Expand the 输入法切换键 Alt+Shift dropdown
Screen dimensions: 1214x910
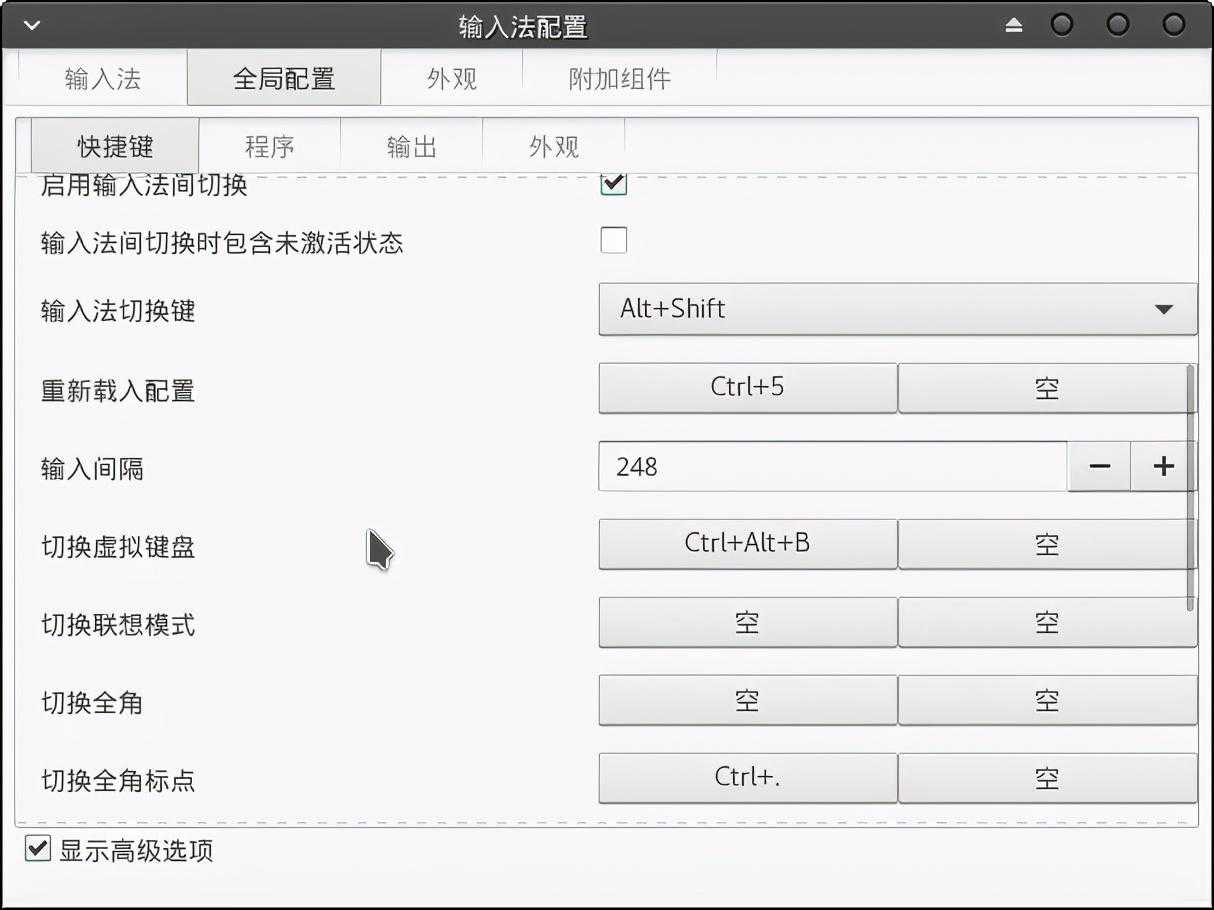[x=897, y=309]
